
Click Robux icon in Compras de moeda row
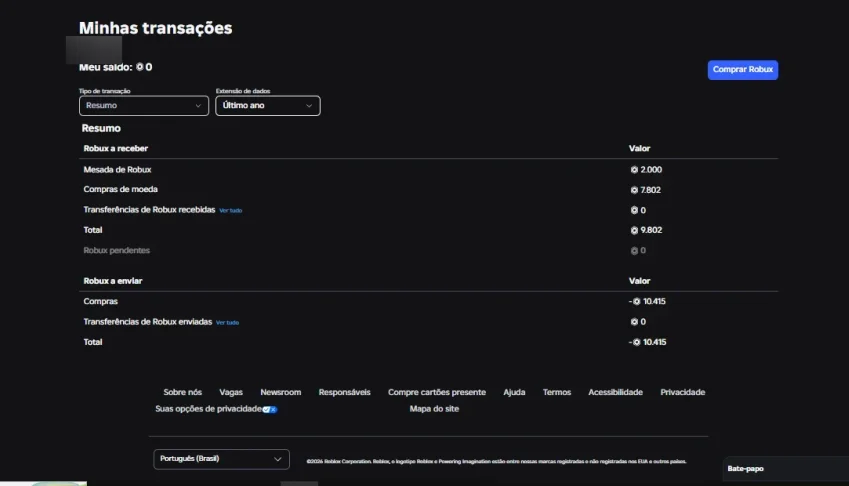pos(634,190)
